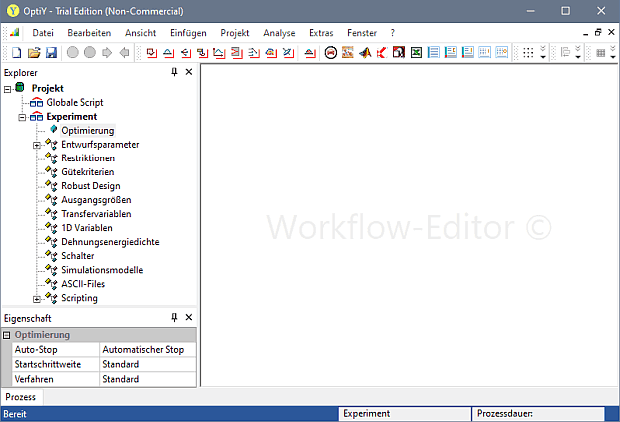Pin the Explorer panel
The image size is (620, 422).
click(x=174, y=73)
